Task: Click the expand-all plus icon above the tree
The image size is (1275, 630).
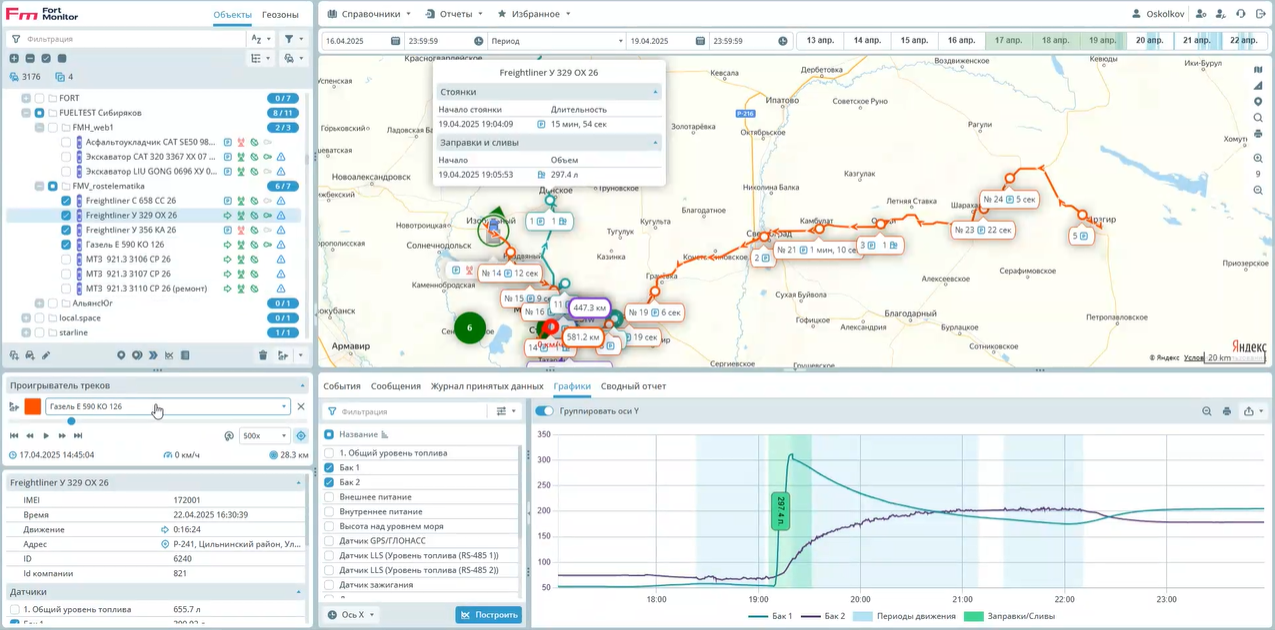Action: click(14, 59)
